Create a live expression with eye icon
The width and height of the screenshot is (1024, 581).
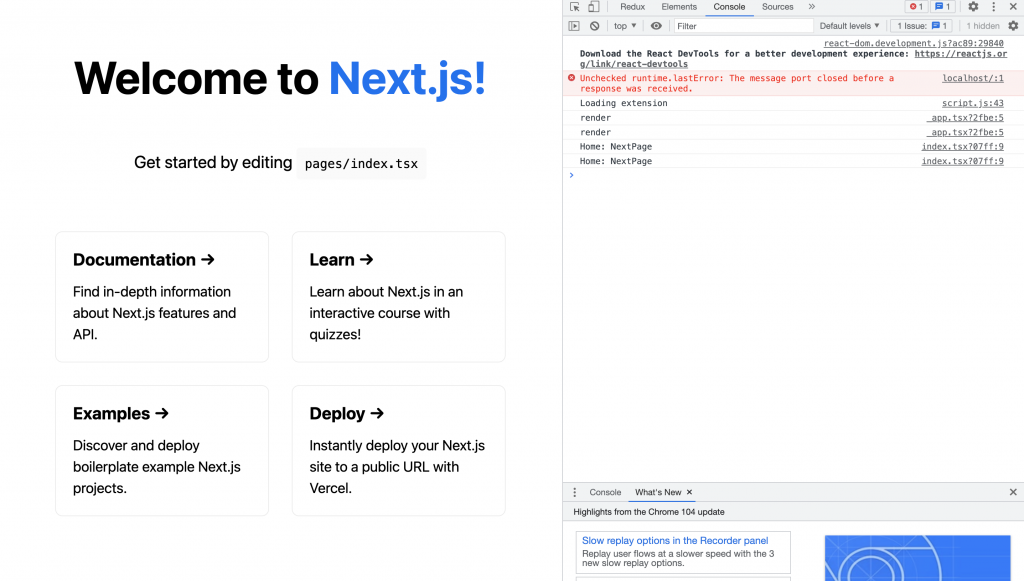coord(656,26)
